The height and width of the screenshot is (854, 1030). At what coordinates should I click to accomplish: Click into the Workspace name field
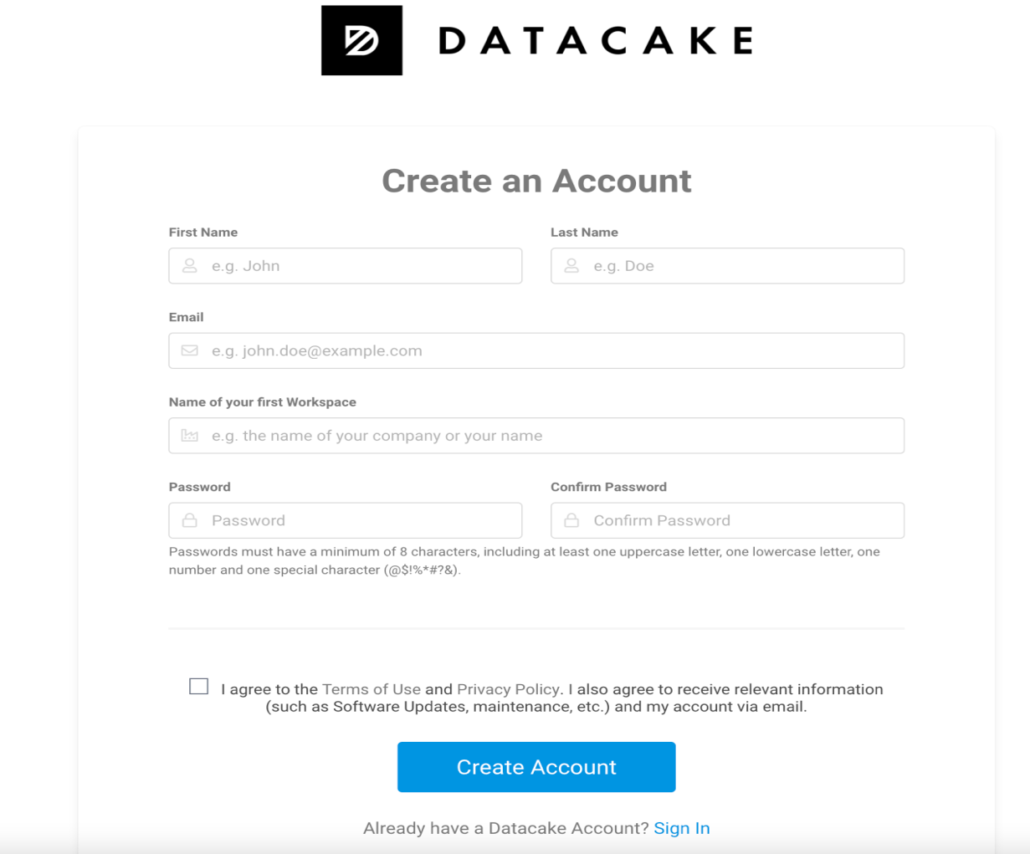tap(550, 436)
